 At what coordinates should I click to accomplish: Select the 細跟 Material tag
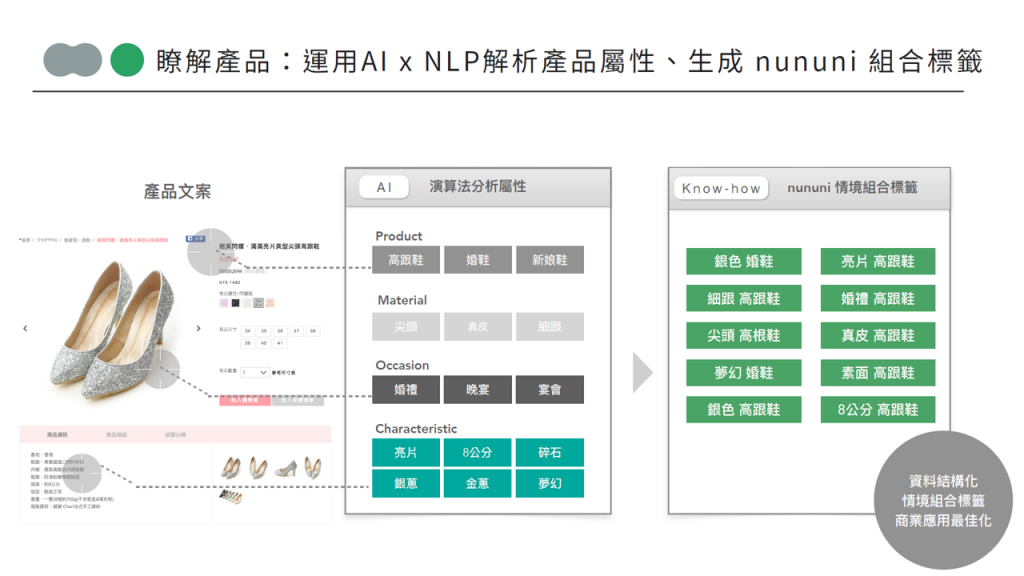coord(550,327)
